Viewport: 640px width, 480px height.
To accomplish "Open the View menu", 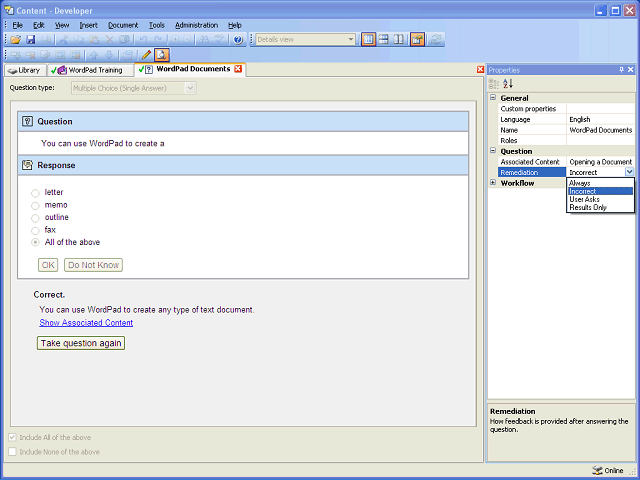I will tap(62, 25).
